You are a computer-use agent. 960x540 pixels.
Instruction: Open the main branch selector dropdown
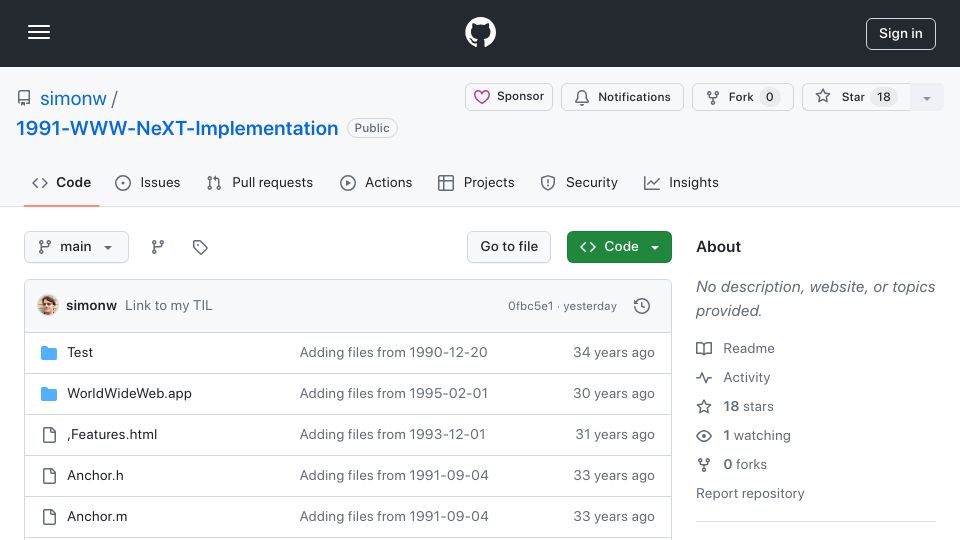(77, 247)
